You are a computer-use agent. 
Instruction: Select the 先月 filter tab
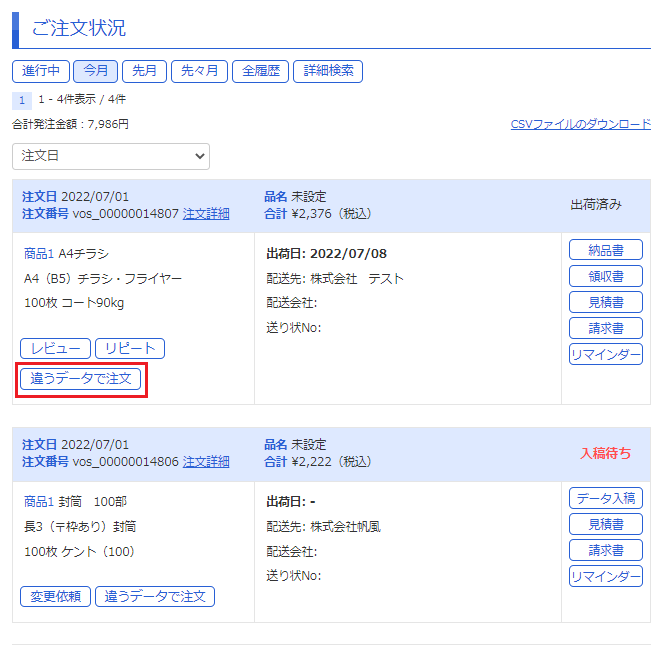145,71
